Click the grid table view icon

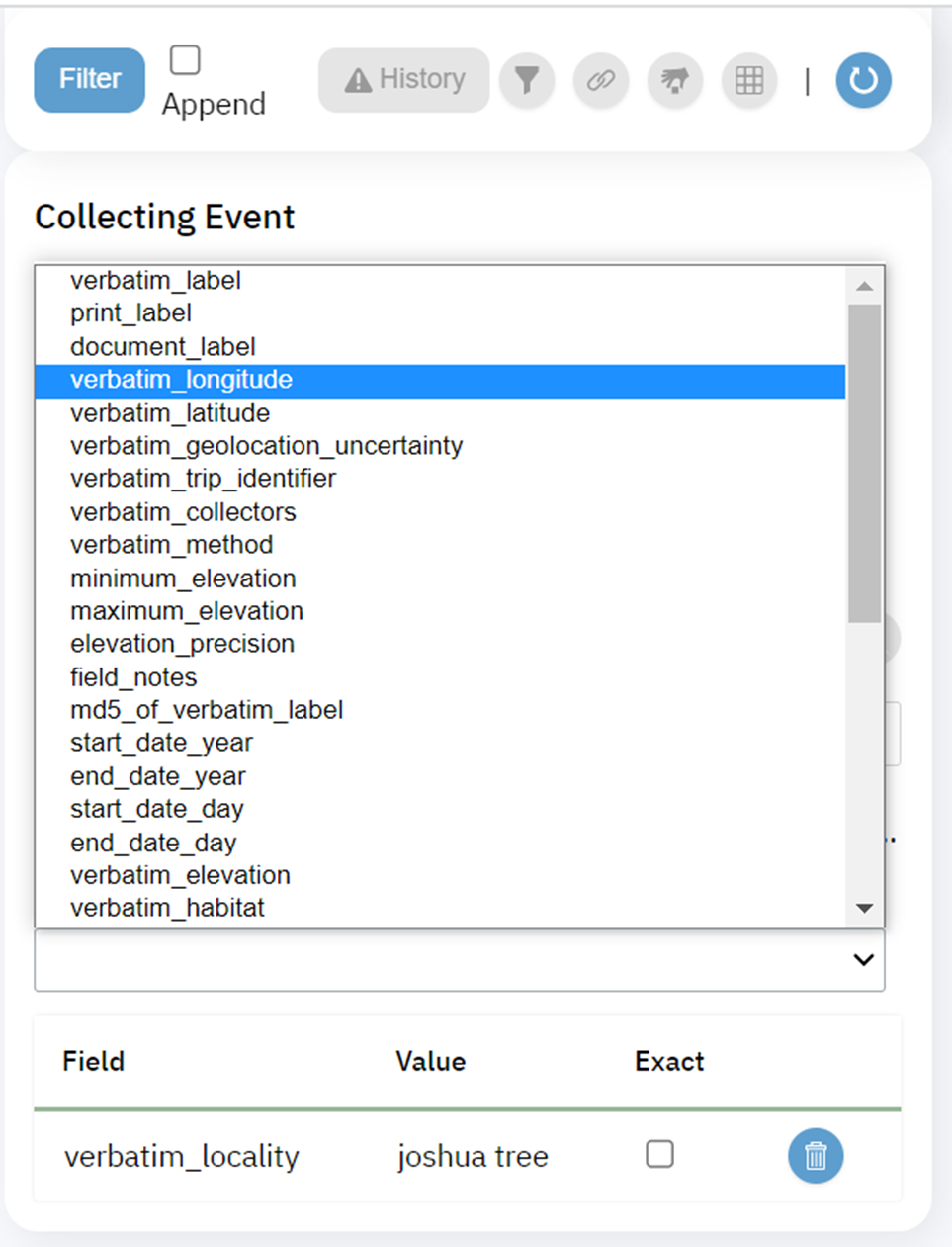748,81
